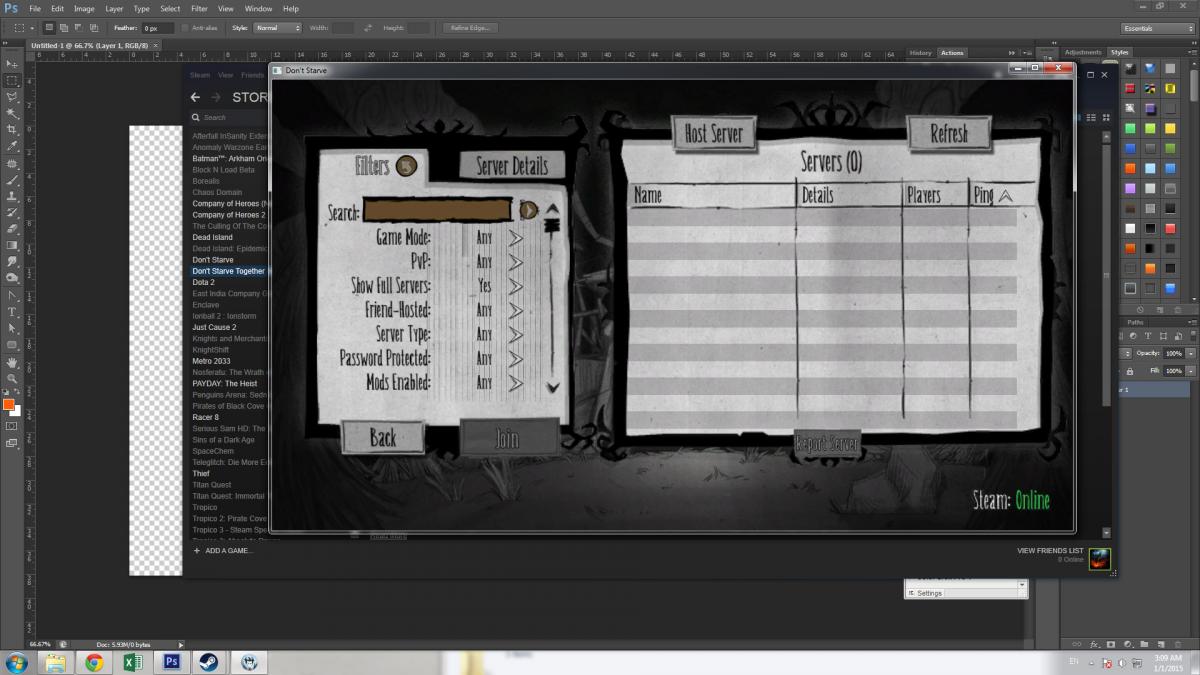Click ADD A GAME in Steam
The image size is (1200, 675).
point(223,551)
